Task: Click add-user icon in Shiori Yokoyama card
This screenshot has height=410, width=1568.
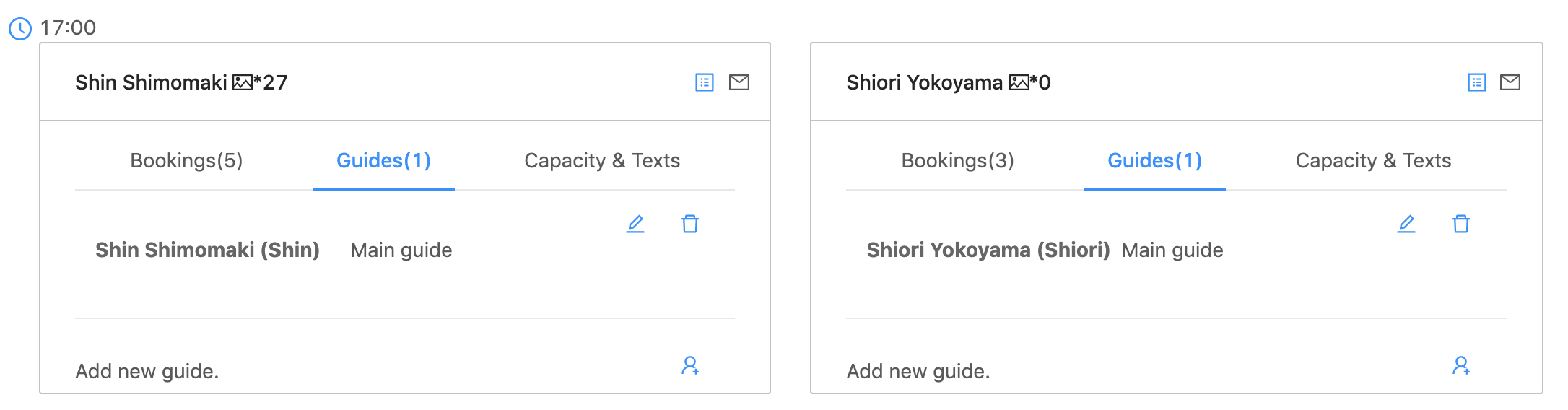Action: [x=1461, y=366]
